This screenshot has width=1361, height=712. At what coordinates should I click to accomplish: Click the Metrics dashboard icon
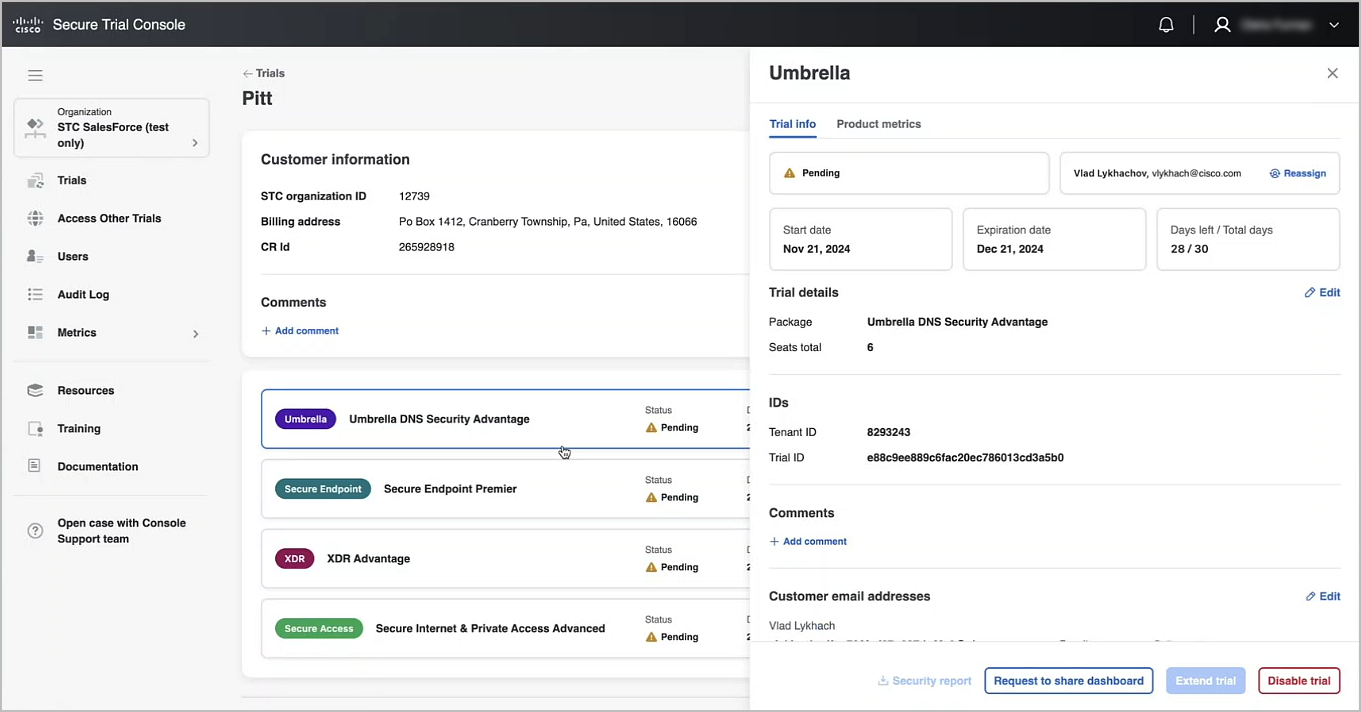coord(35,333)
